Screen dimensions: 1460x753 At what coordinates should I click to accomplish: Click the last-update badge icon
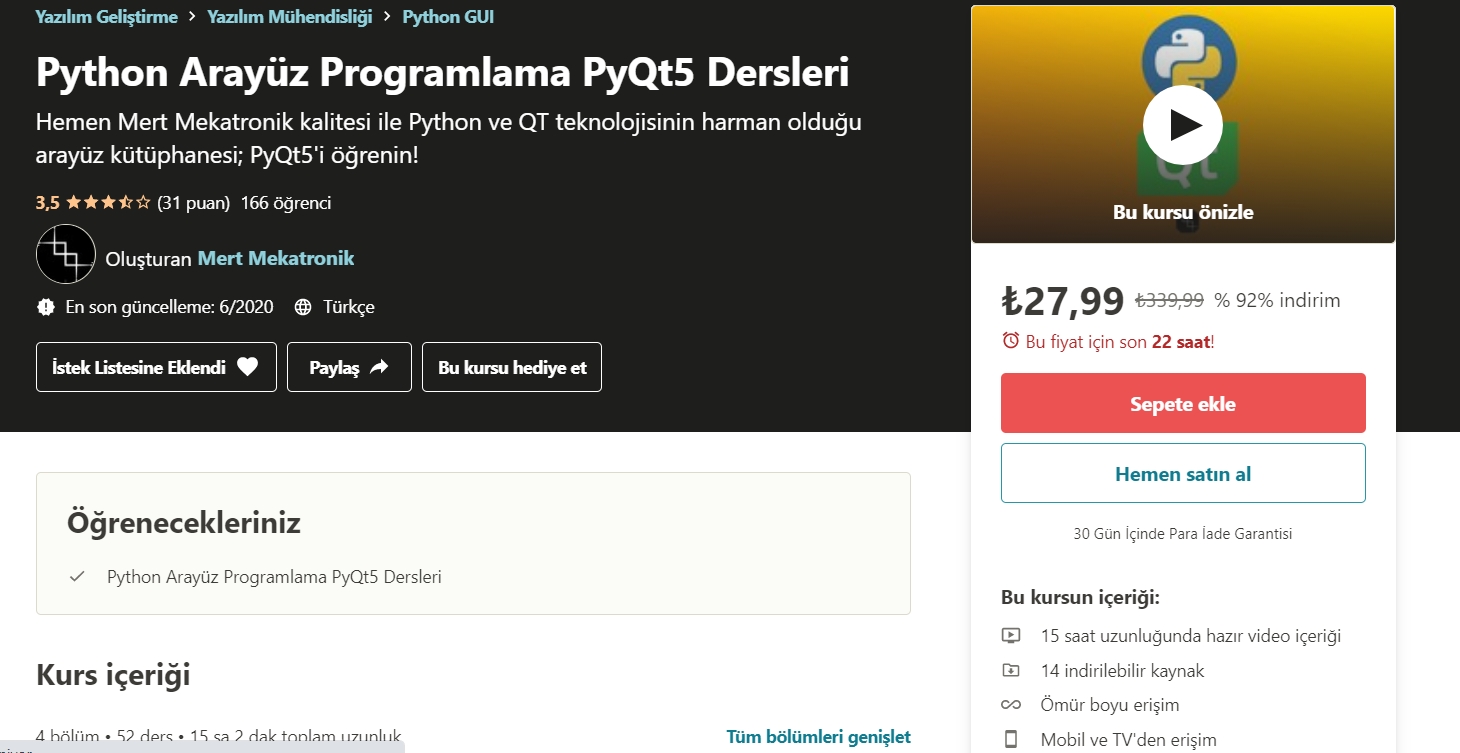tap(46, 307)
